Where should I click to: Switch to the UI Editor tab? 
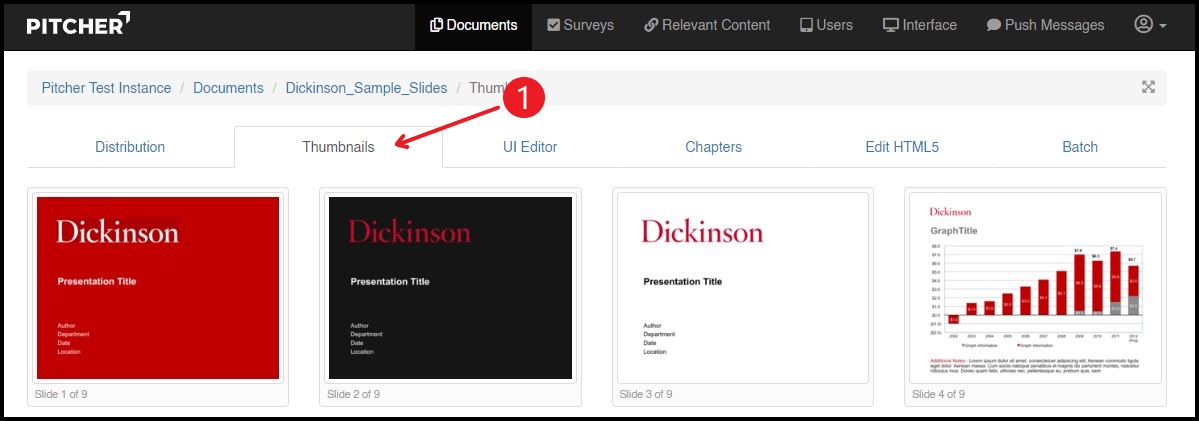[x=530, y=147]
